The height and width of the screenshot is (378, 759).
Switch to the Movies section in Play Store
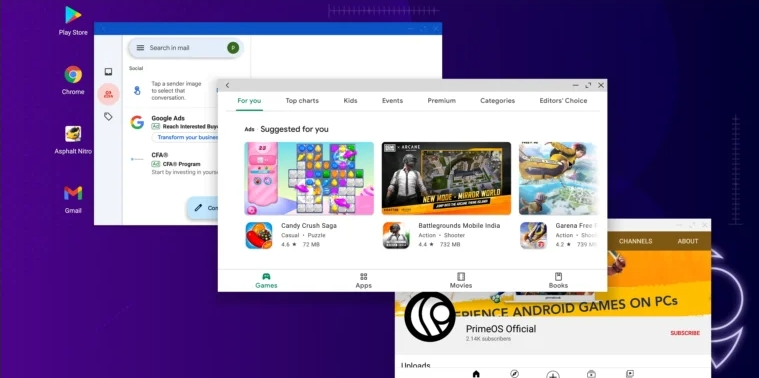click(461, 280)
